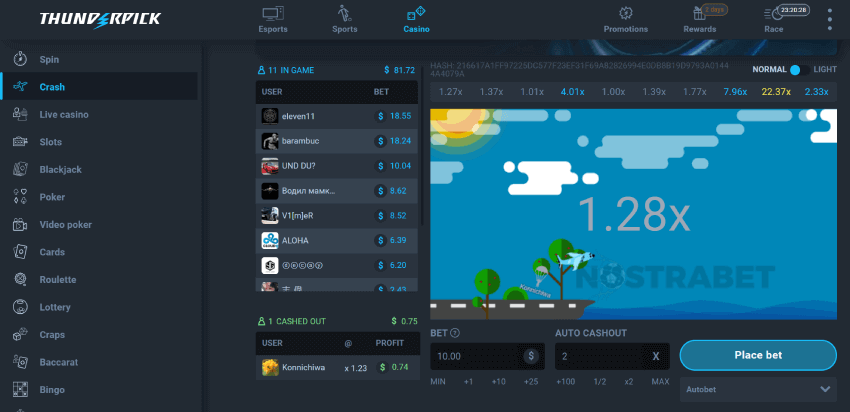
Task: Click the Sports player icon
Action: [344, 12]
